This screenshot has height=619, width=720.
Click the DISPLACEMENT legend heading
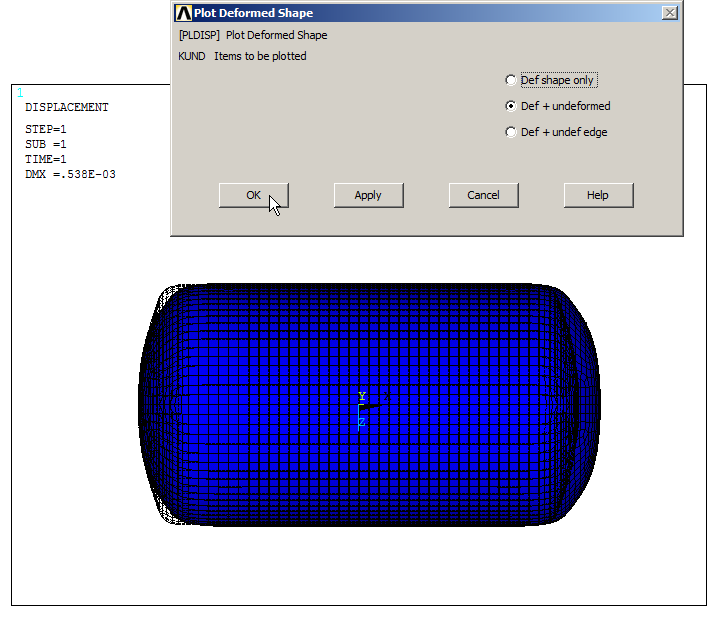[66, 107]
